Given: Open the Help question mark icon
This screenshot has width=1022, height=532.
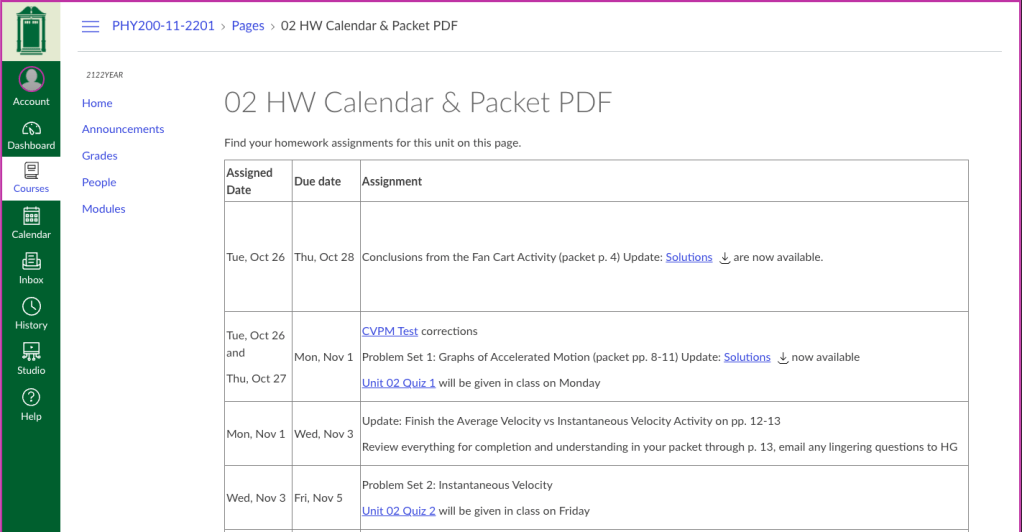Looking at the screenshot, I should [x=31, y=398].
